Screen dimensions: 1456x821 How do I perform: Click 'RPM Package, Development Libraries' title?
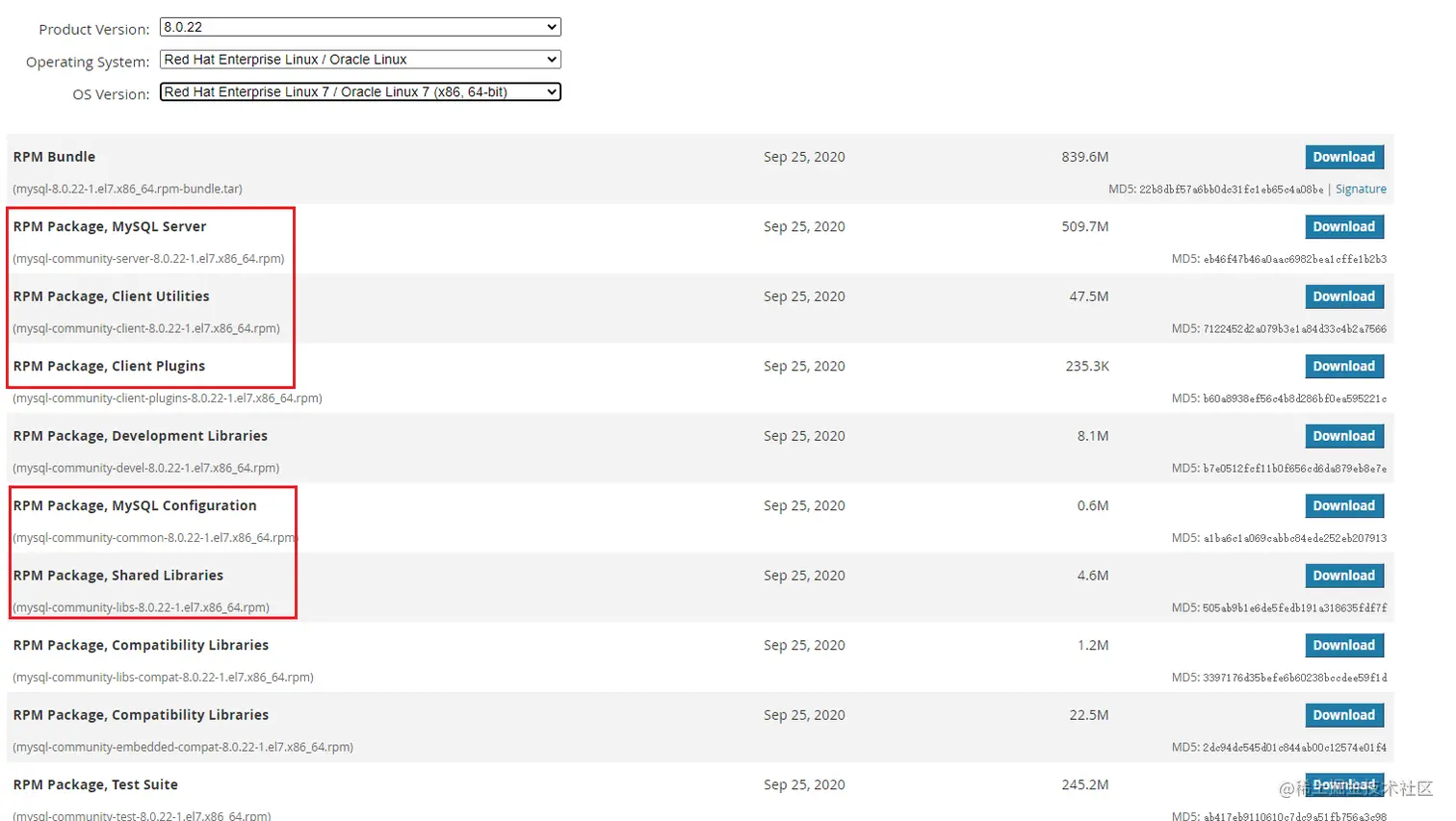click(141, 436)
